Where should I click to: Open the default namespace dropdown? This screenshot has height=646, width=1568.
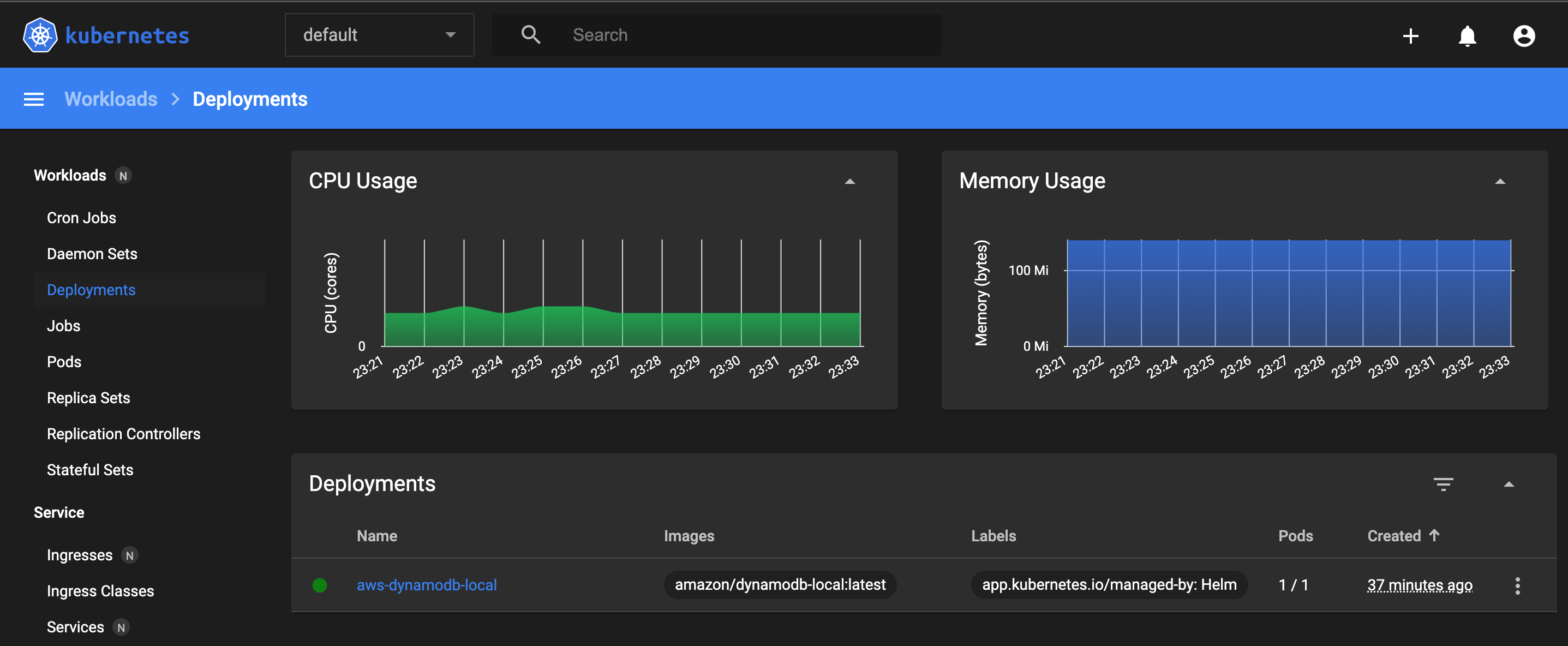click(x=379, y=35)
